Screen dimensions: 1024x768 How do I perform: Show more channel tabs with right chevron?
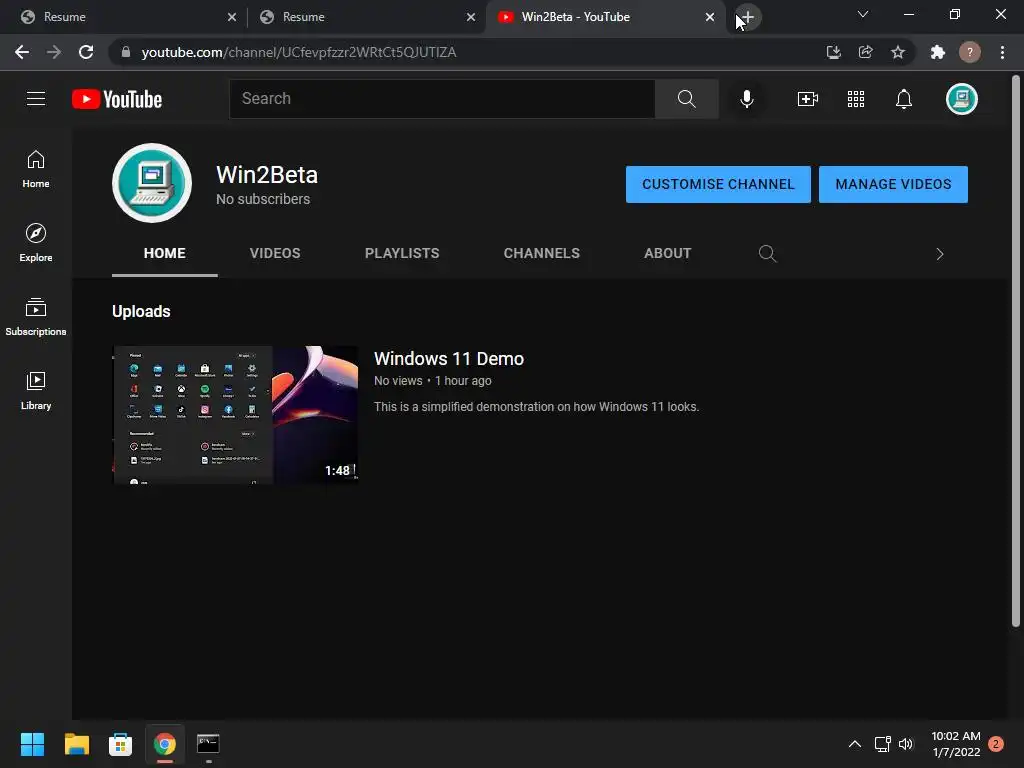click(940, 254)
